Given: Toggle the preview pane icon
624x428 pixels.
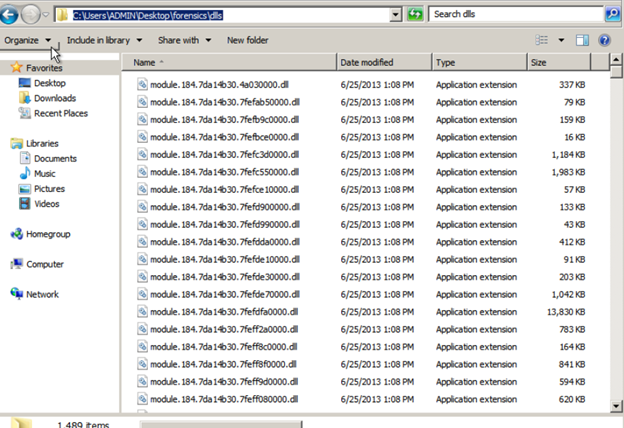Looking at the screenshot, I should coord(581,40).
